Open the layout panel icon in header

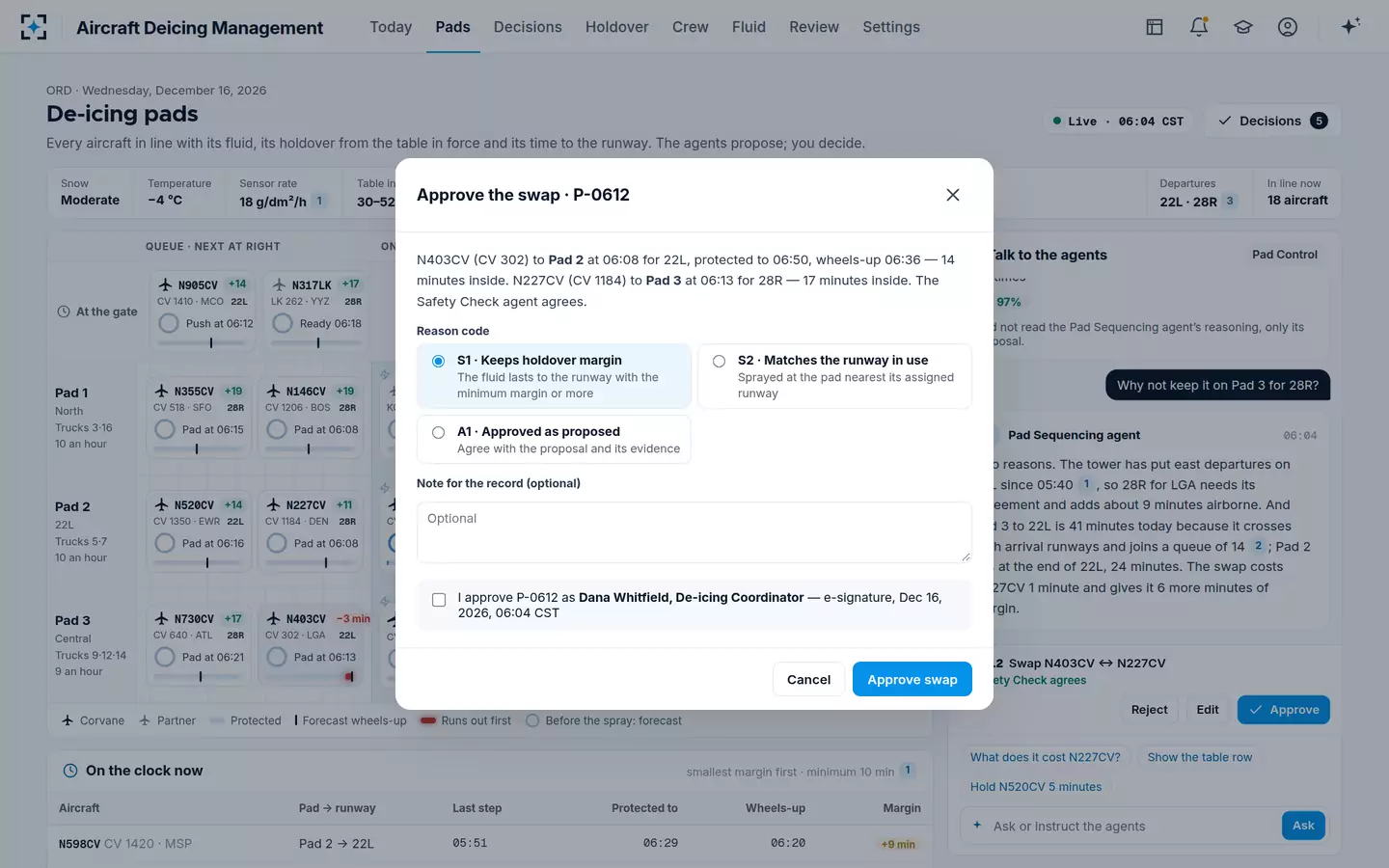1155,27
